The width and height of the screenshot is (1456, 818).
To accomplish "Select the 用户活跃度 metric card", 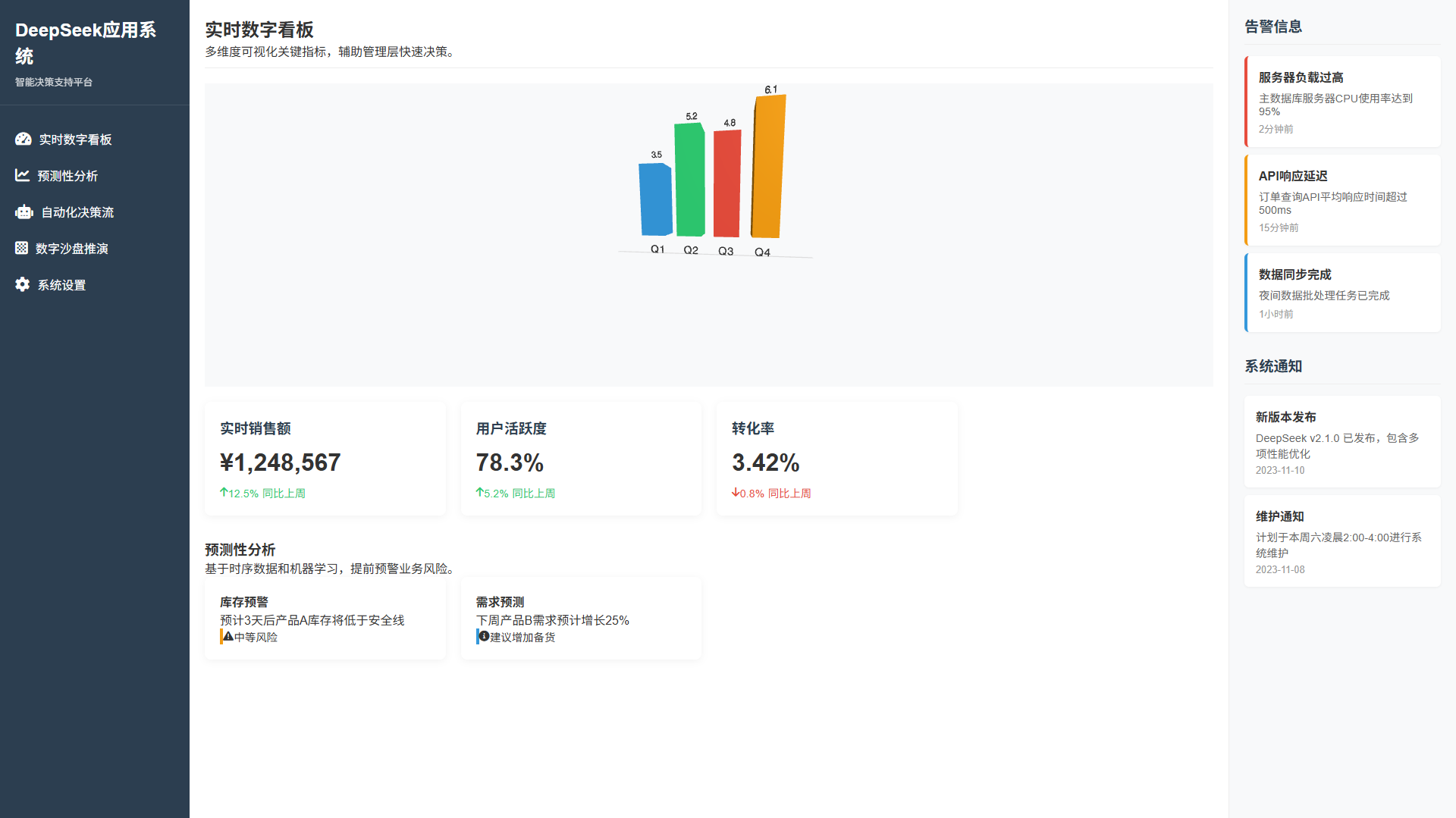I will click(581, 459).
